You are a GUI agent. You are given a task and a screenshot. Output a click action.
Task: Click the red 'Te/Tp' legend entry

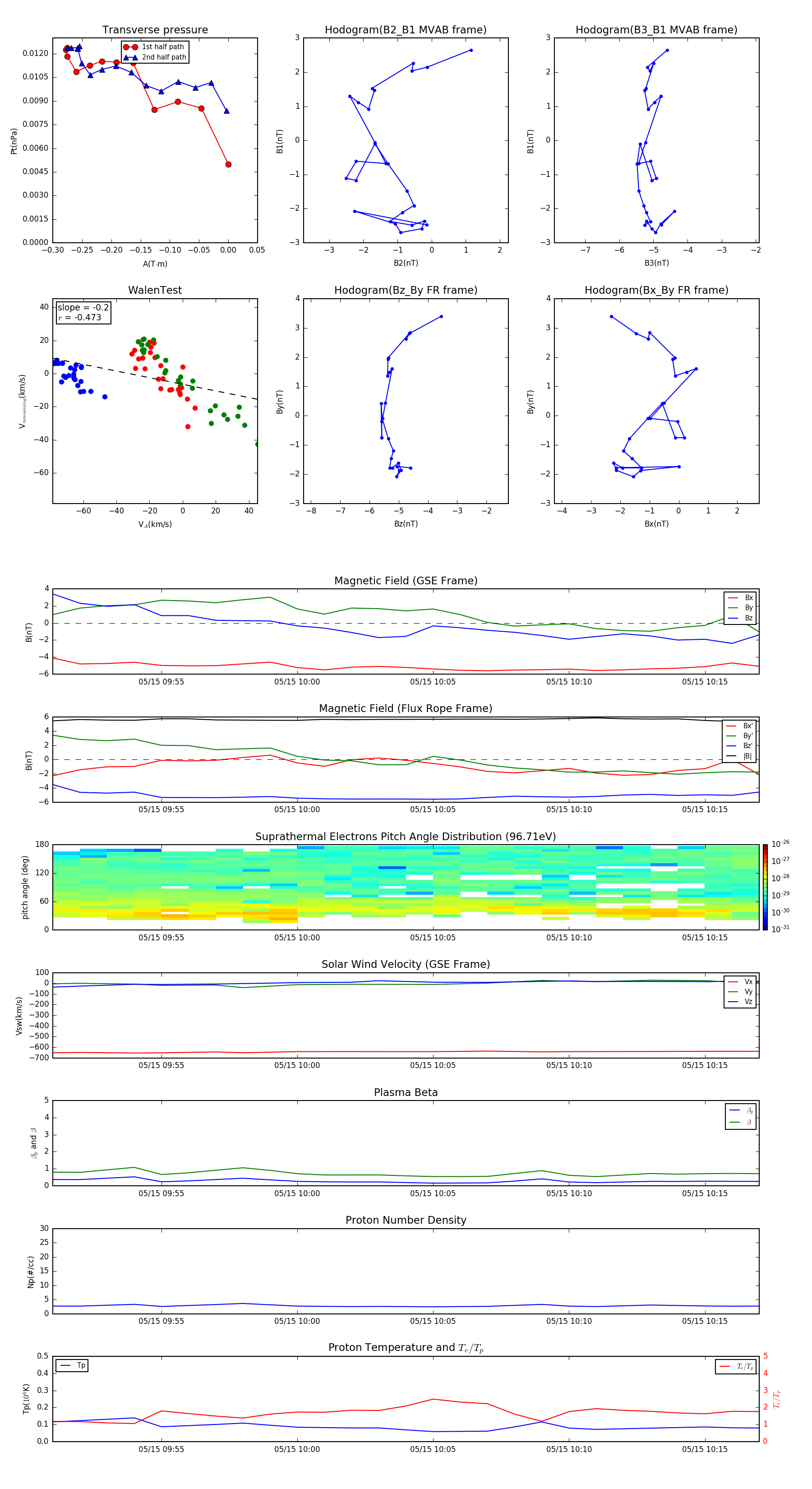tap(737, 1366)
